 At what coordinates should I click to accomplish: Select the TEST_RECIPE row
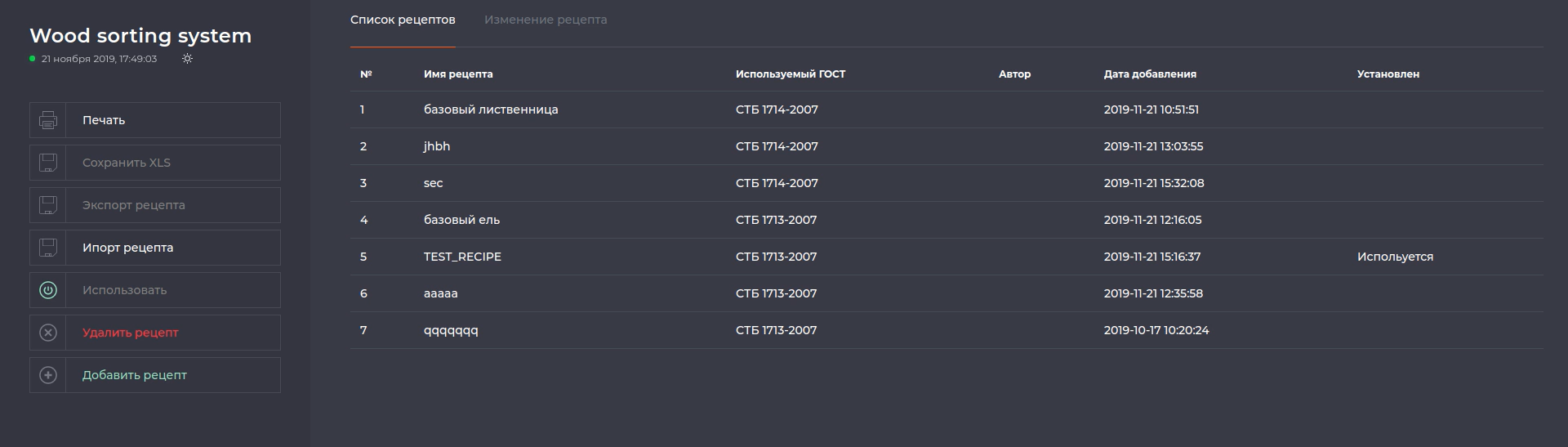(462, 257)
